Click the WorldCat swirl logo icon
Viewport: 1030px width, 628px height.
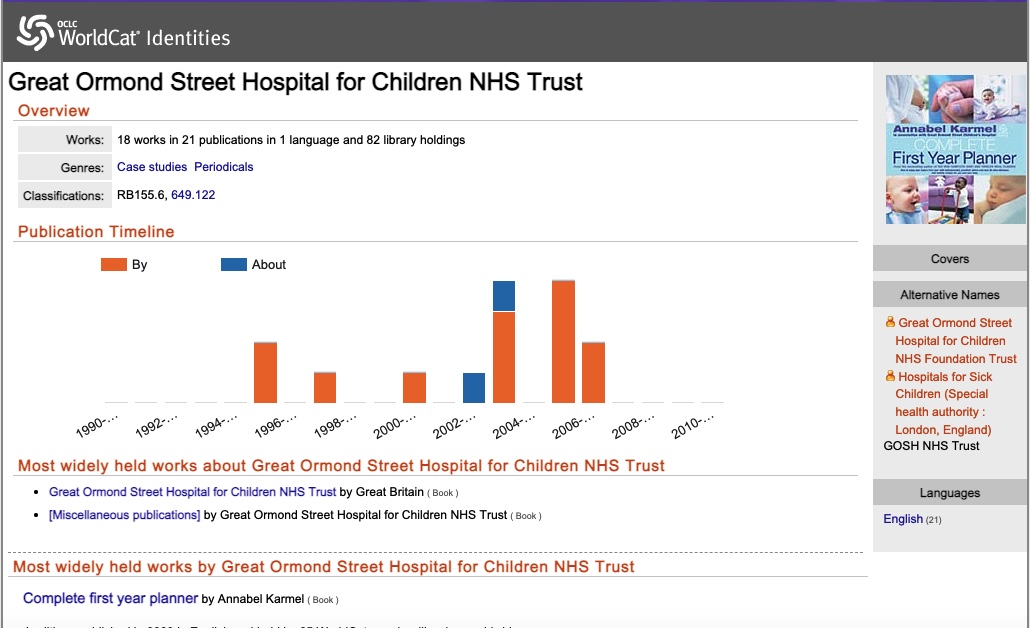click(x=34, y=33)
